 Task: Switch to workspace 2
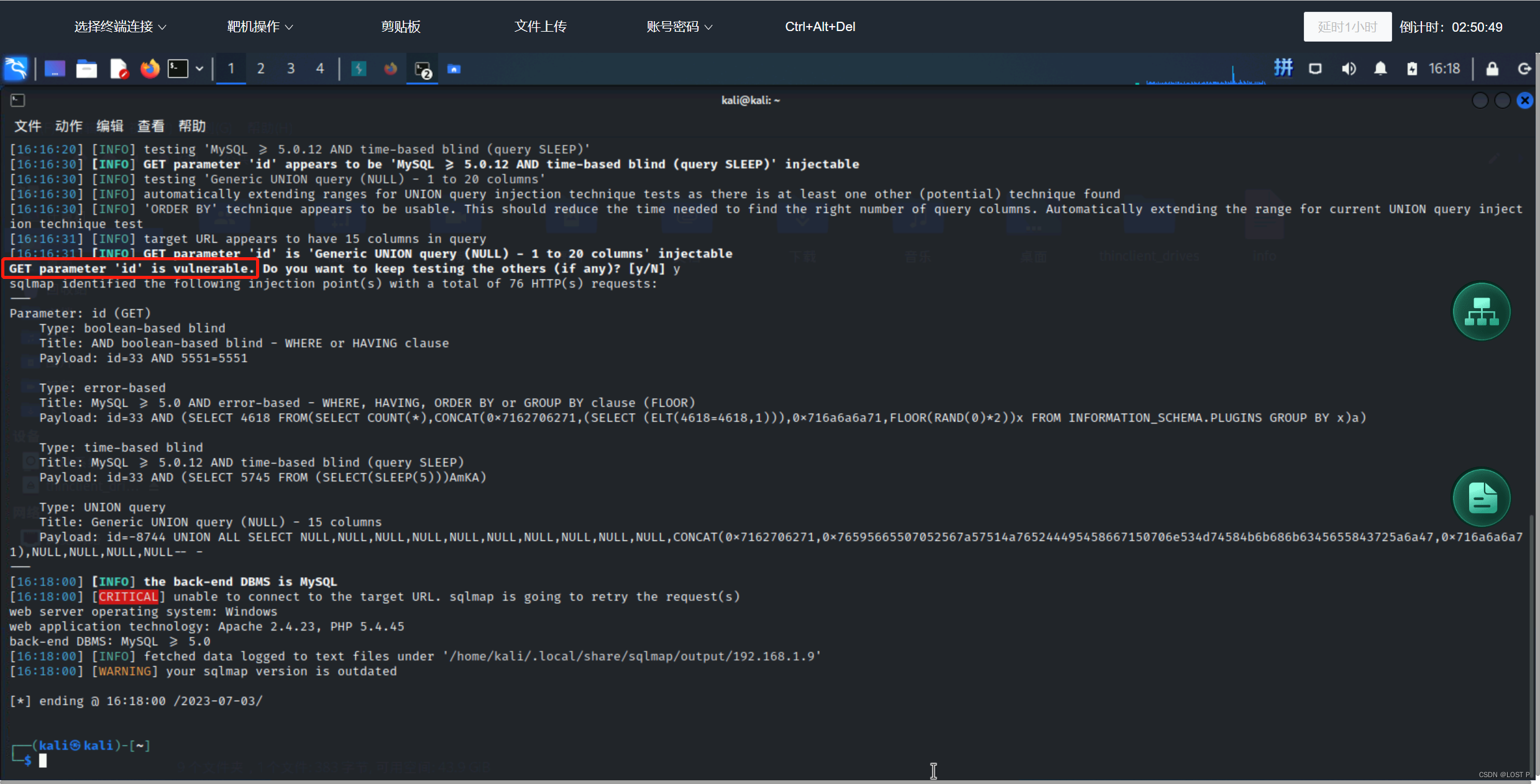point(261,68)
